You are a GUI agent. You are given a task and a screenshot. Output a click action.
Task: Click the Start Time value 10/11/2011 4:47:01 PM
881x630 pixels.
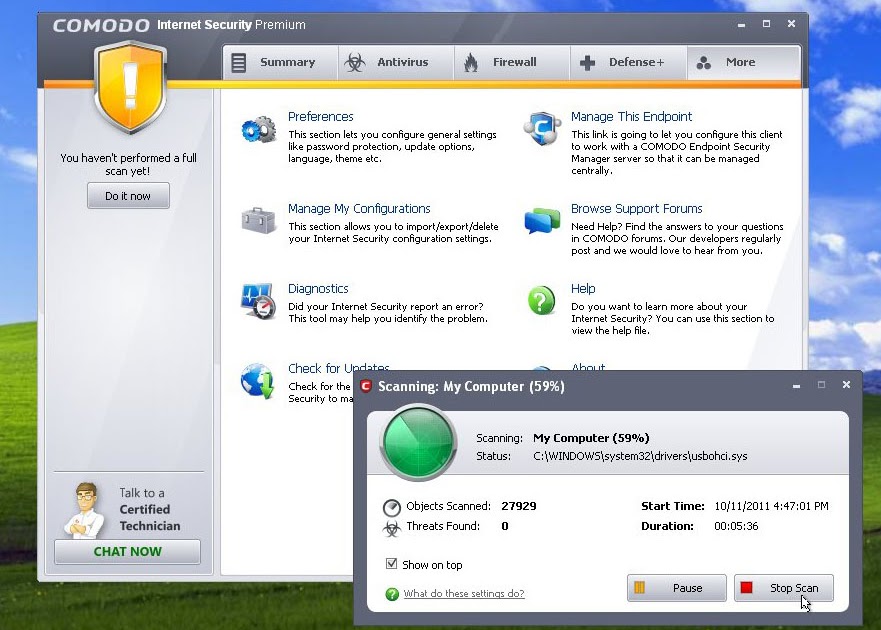771,506
